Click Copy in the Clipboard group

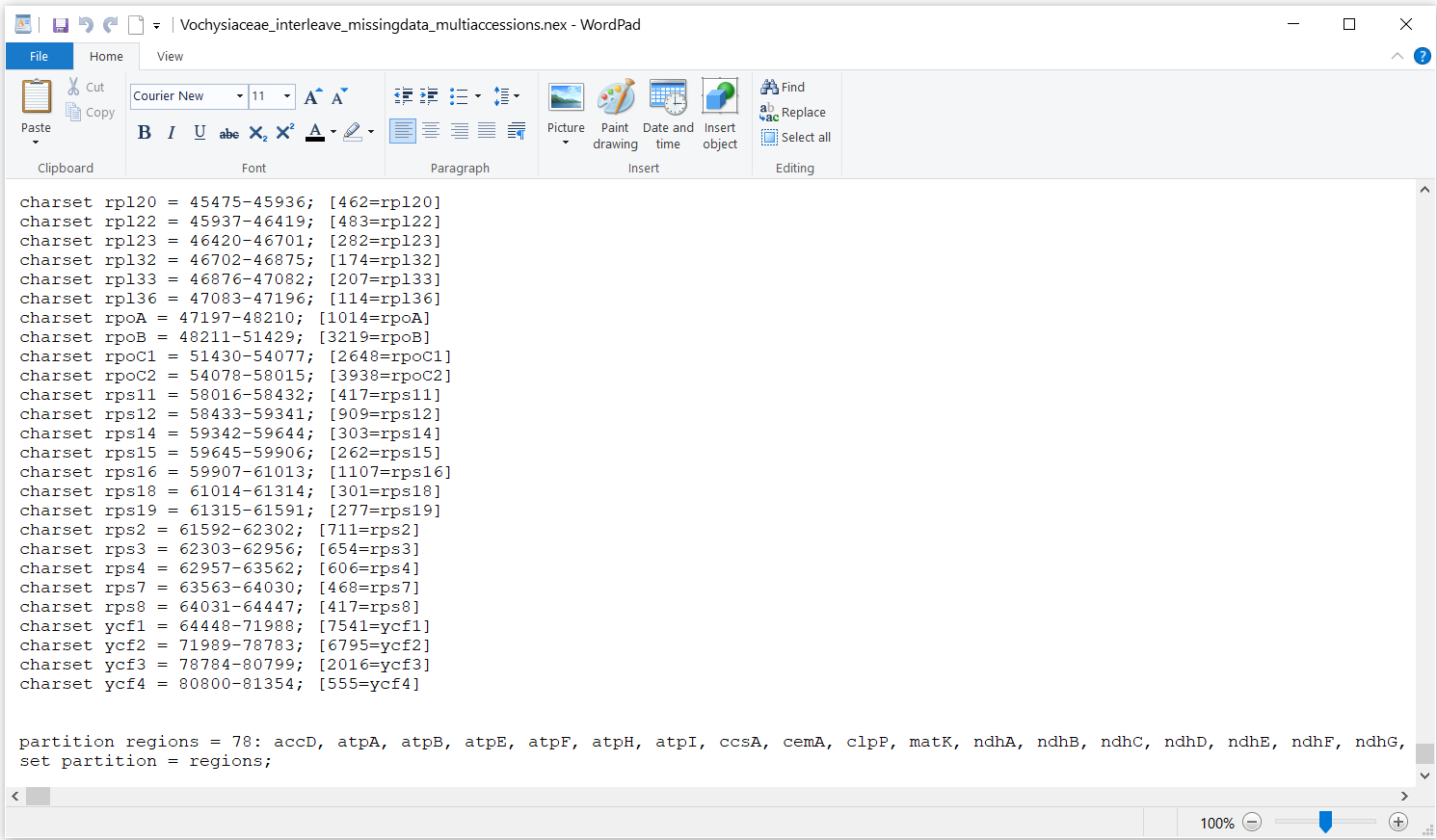click(x=90, y=112)
